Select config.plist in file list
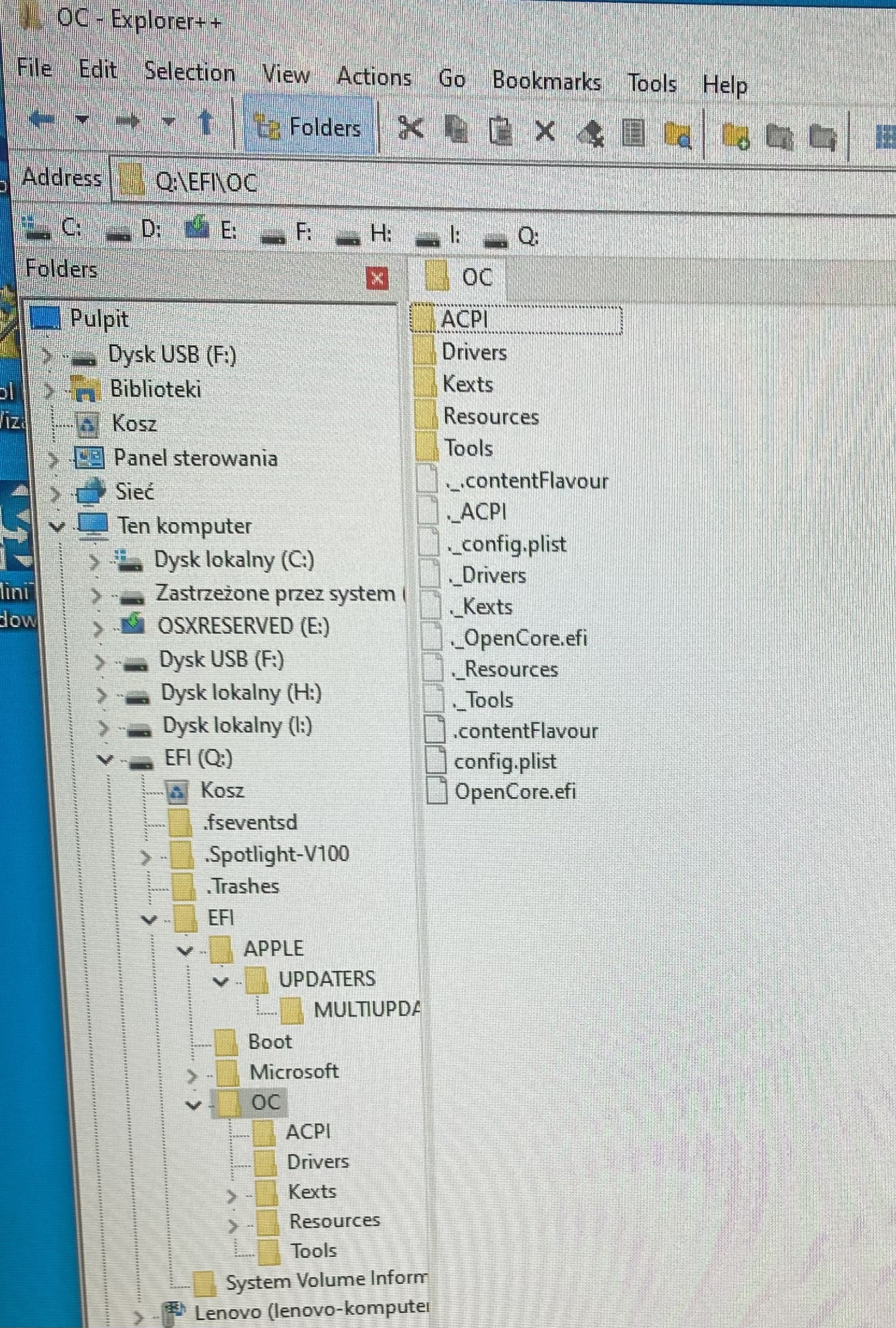 [505, 762]
